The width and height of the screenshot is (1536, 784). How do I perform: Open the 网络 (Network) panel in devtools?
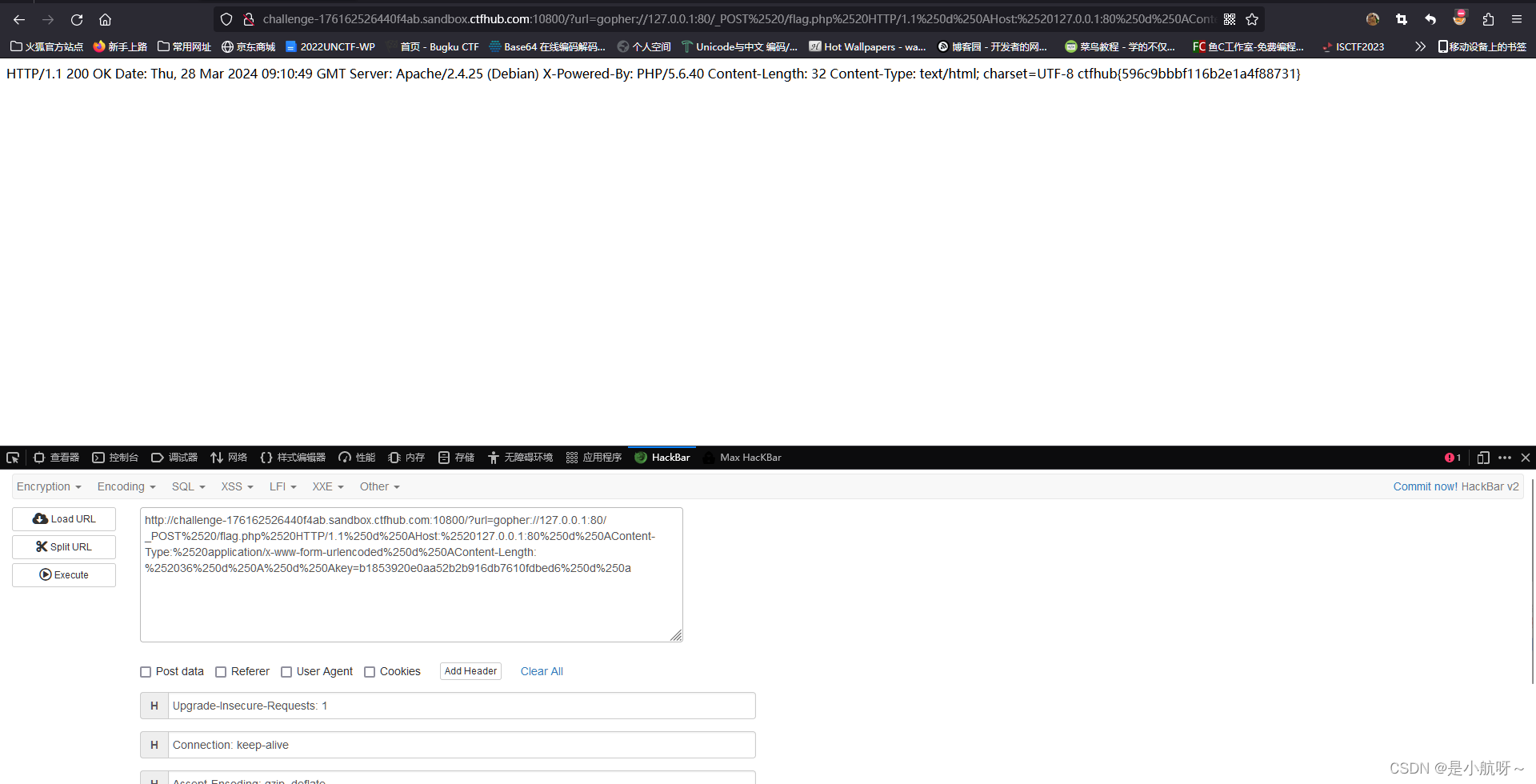tap(228, 457)
